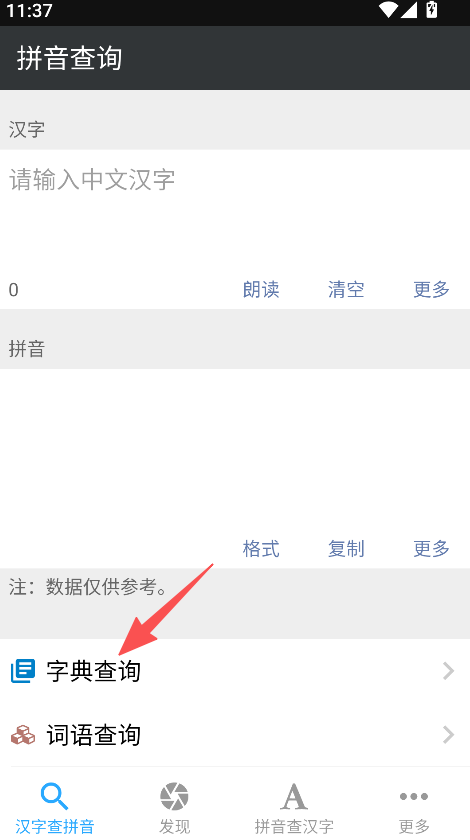
Task: Open 更多 options under the 汉字 input
Action: pos(431,290)
